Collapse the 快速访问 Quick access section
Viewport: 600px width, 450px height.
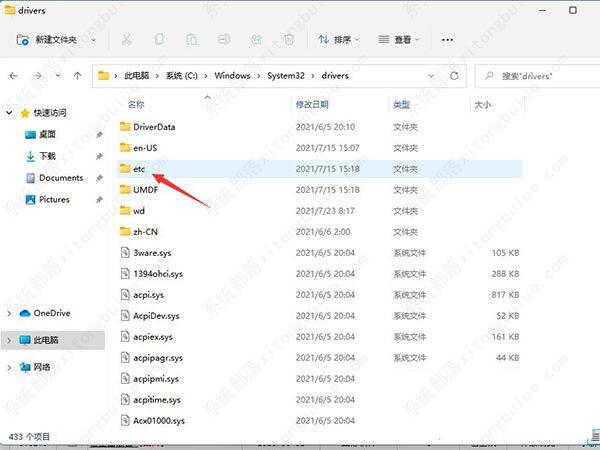[x=9, y=112]
